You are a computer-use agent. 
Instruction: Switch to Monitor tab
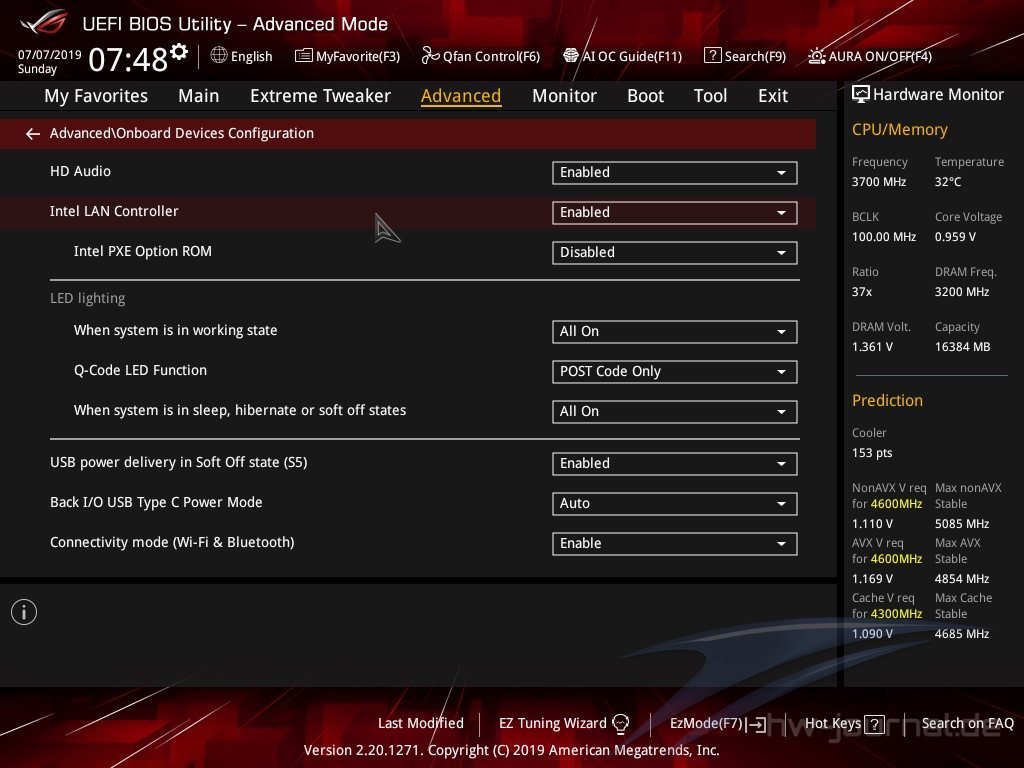click(x=564, y=96)
